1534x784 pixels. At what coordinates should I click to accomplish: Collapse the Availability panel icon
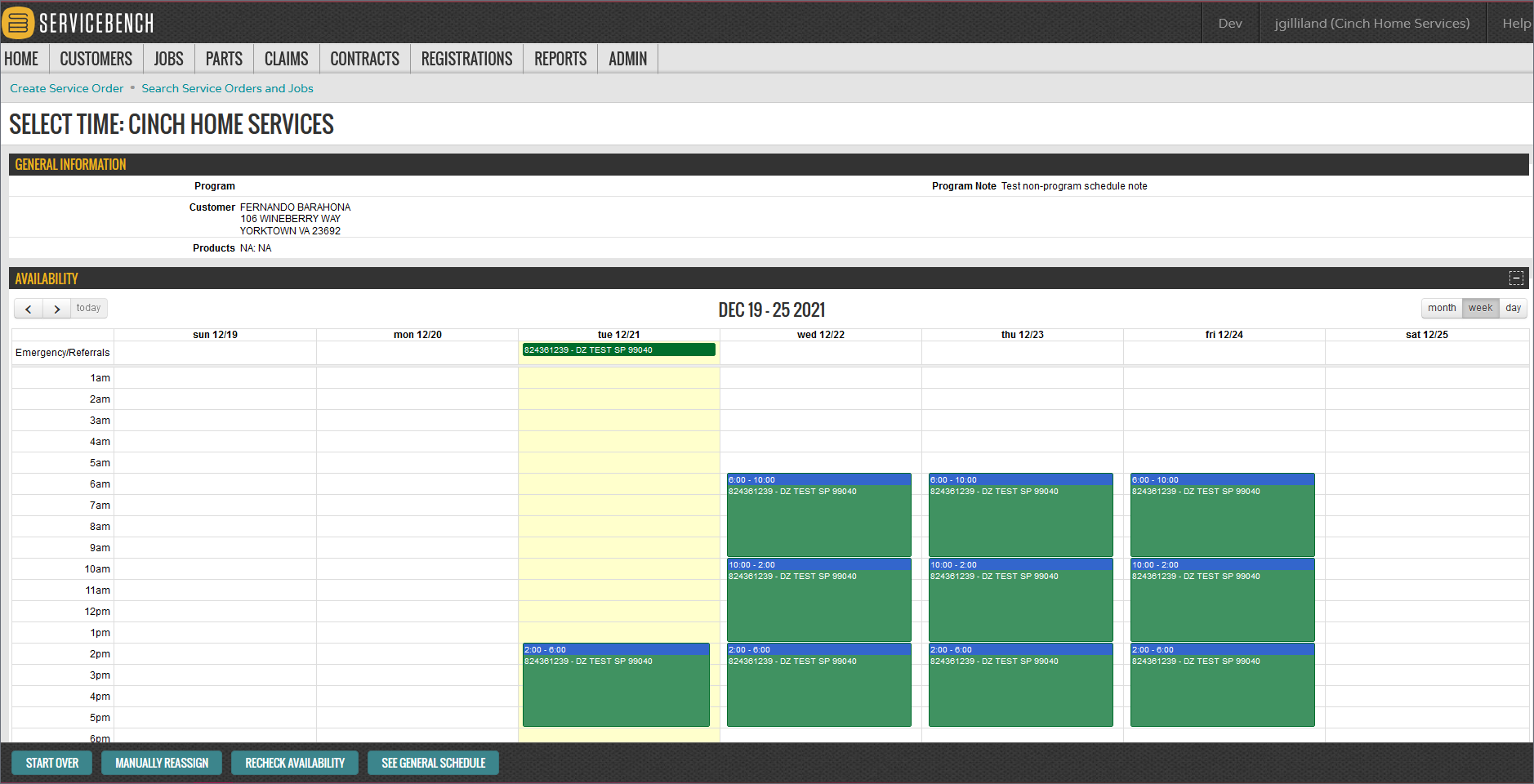tap(1516, 278)
